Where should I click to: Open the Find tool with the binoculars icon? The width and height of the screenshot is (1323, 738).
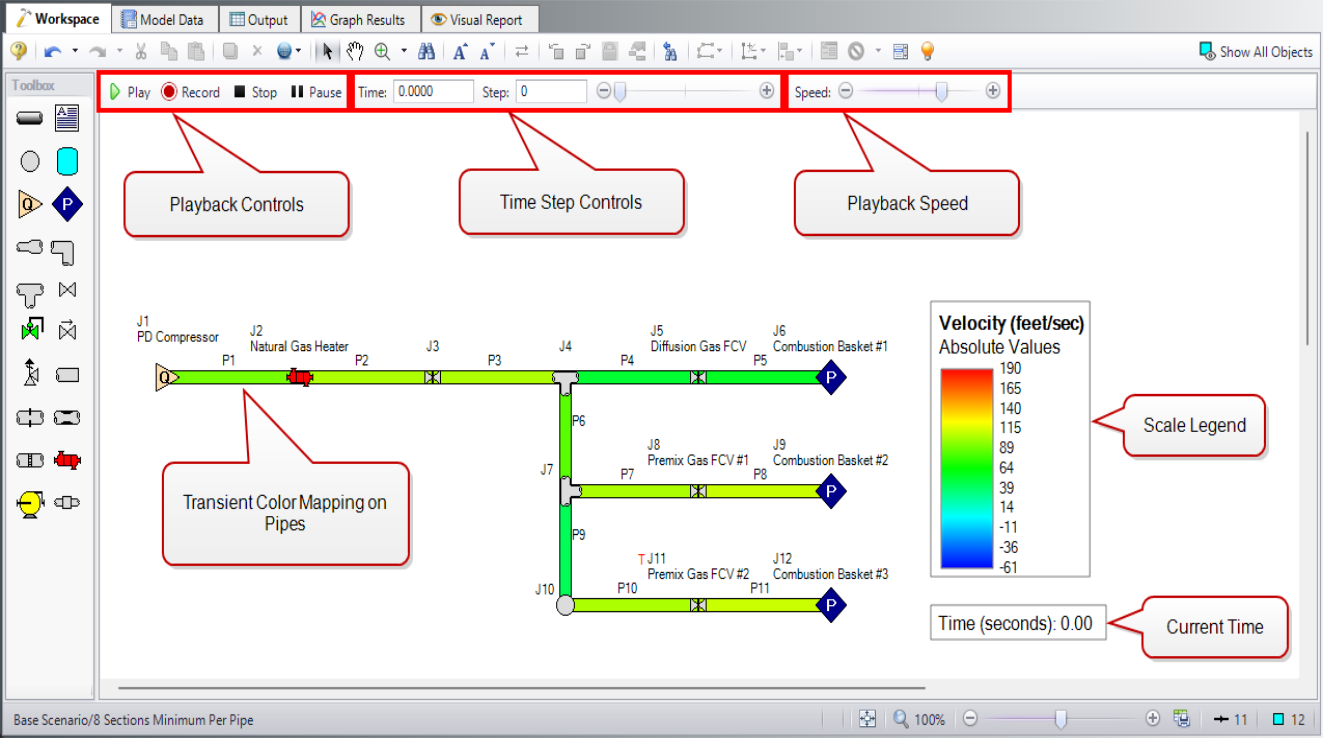click(x=427, y=51)
